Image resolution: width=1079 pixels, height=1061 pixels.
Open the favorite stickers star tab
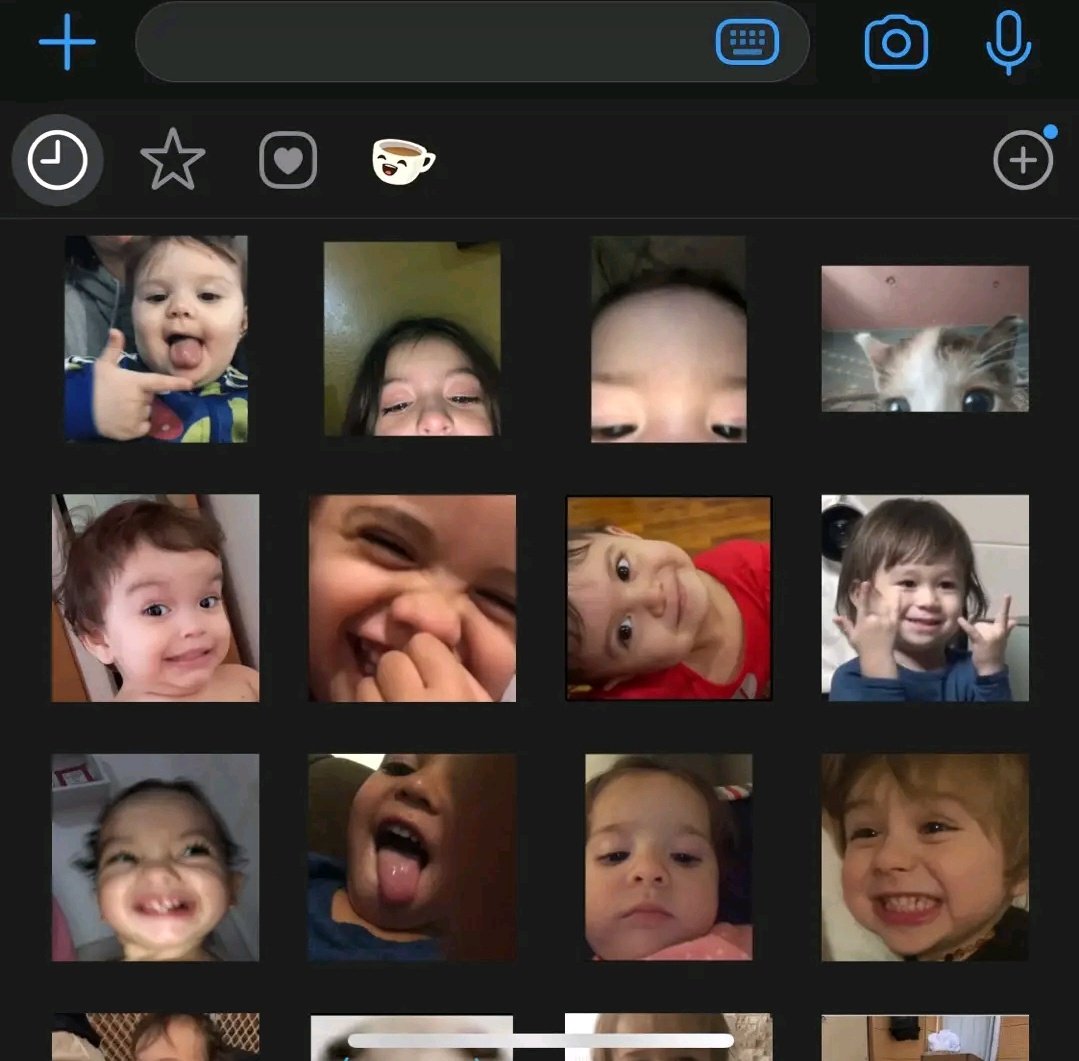pyautogui.click(x=173, y=160)
